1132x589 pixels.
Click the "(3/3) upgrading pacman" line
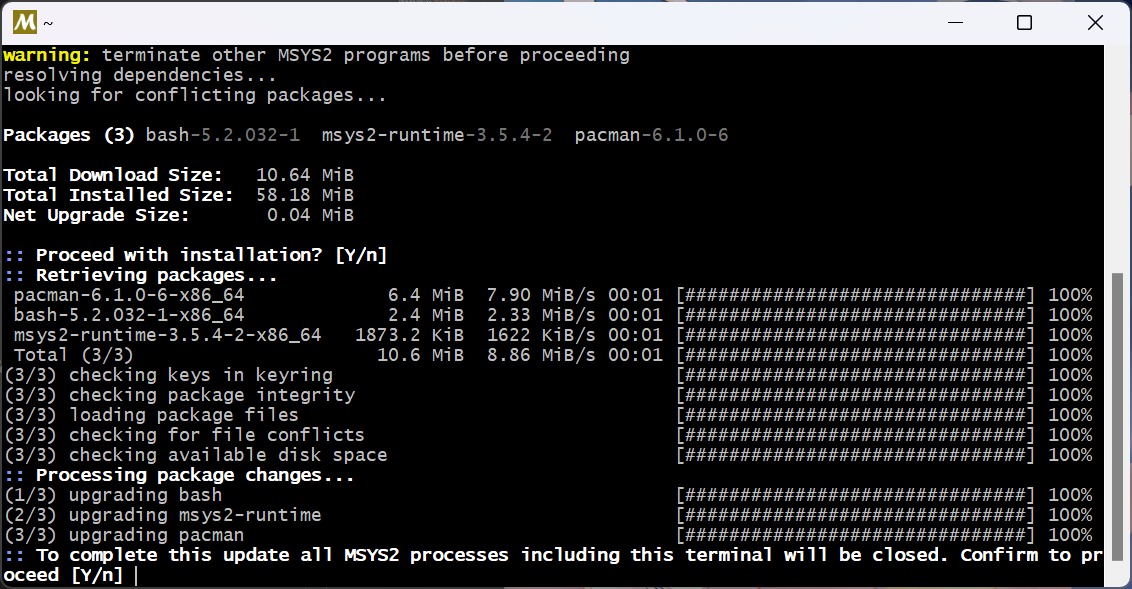(124, 535)
